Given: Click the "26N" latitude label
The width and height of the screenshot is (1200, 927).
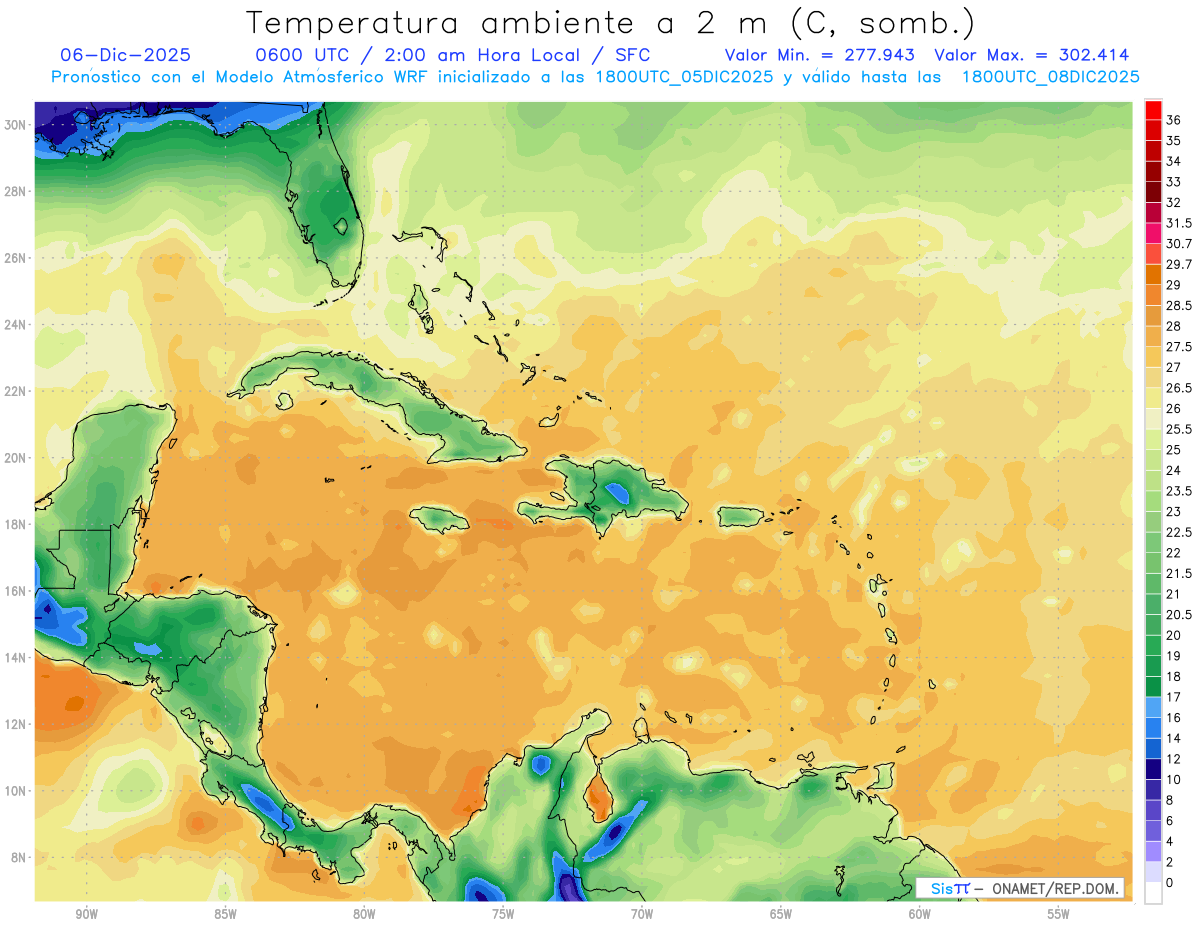Looking at the screenshot, I should pyautogui.click(x=17, y=258).
